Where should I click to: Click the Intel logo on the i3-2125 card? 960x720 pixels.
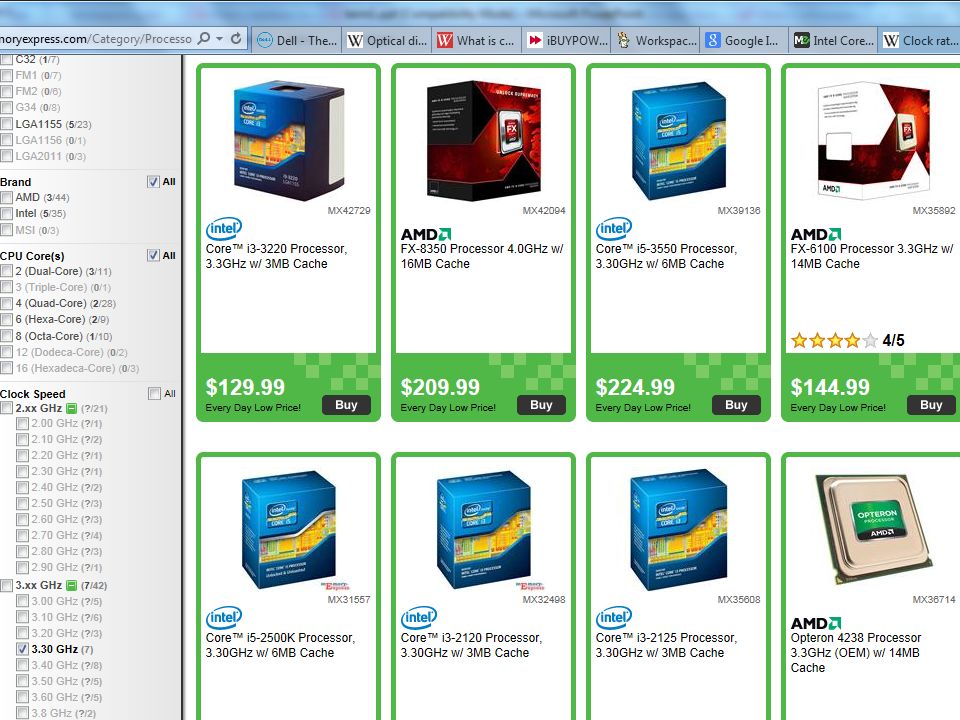pyautogui.click(x=613, y=618)
